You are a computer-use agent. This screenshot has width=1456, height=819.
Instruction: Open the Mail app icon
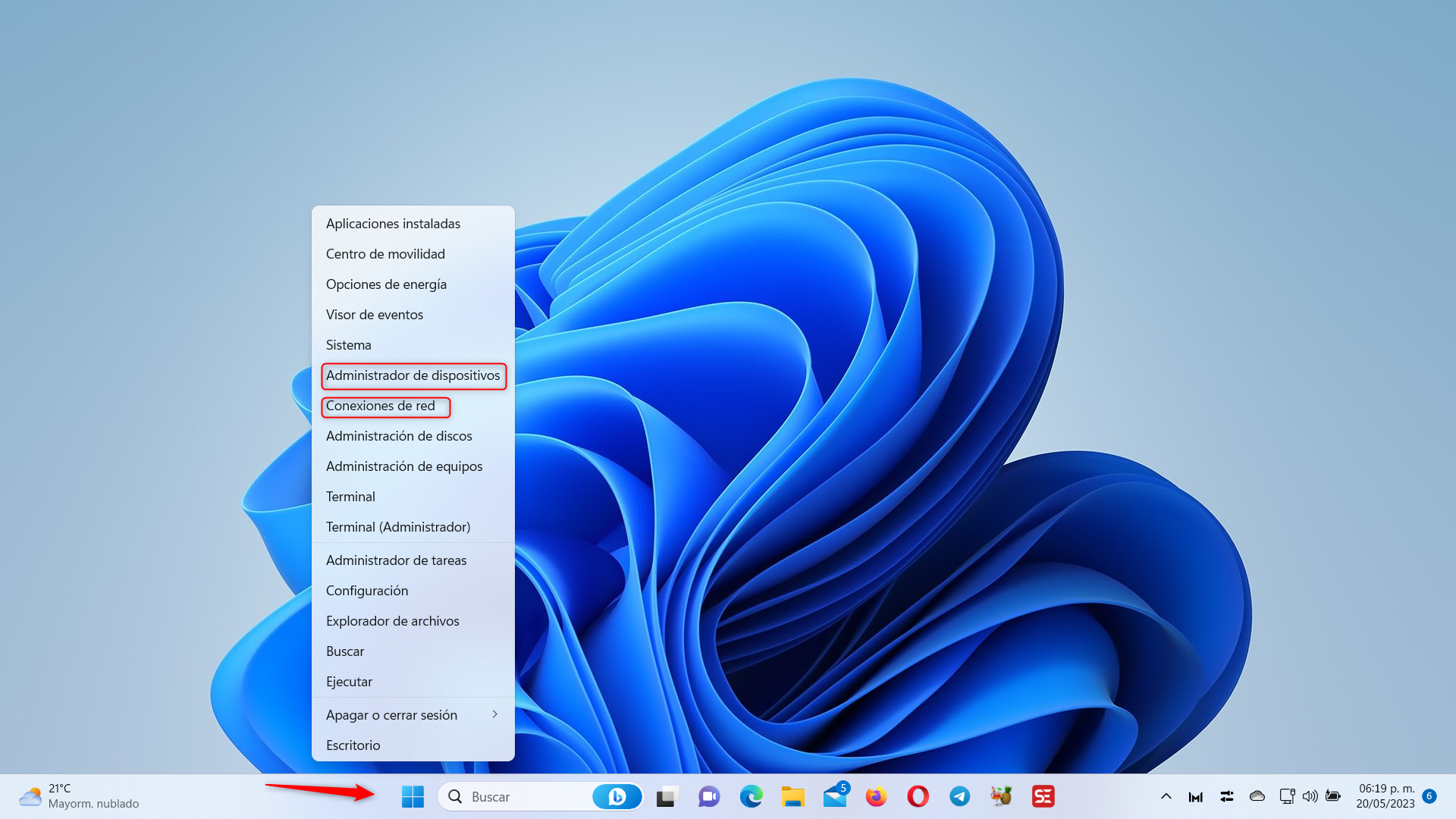[834, 796]
